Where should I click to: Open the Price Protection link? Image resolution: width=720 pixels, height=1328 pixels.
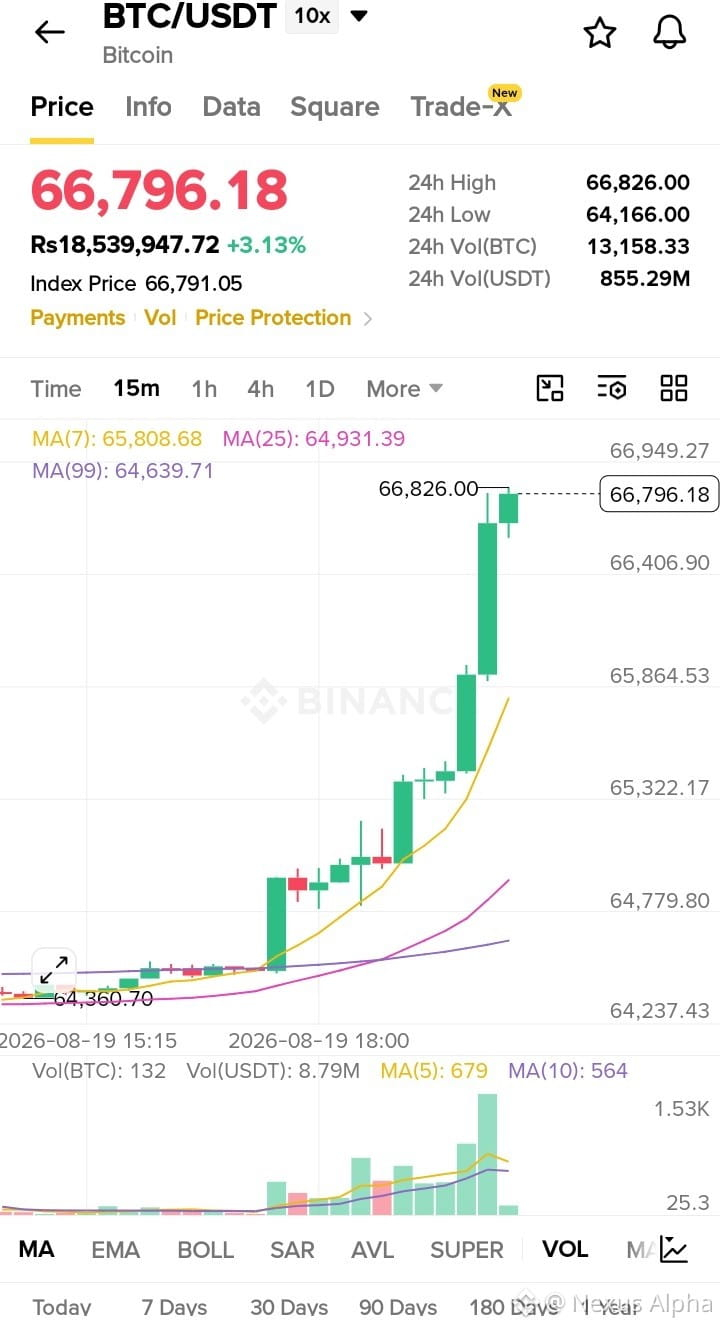(x=273, y=318)
